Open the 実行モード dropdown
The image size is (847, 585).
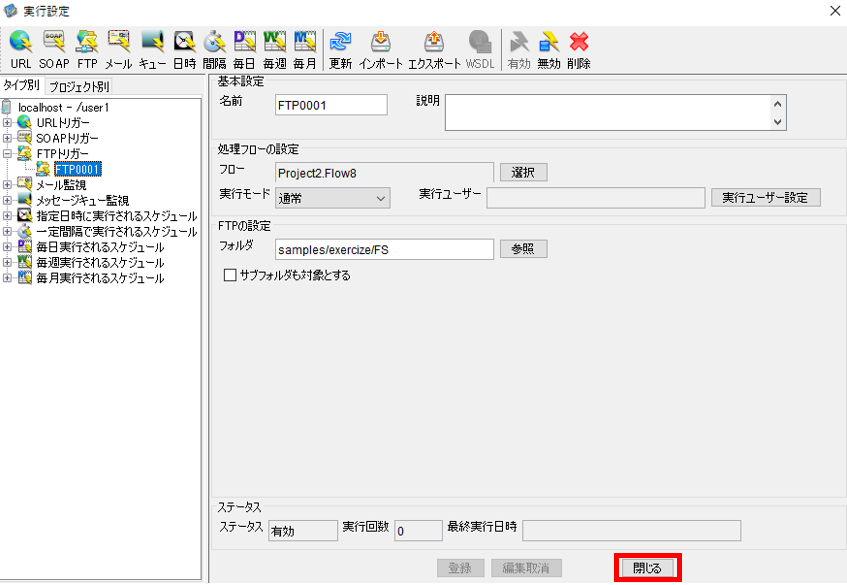(333, 198)
